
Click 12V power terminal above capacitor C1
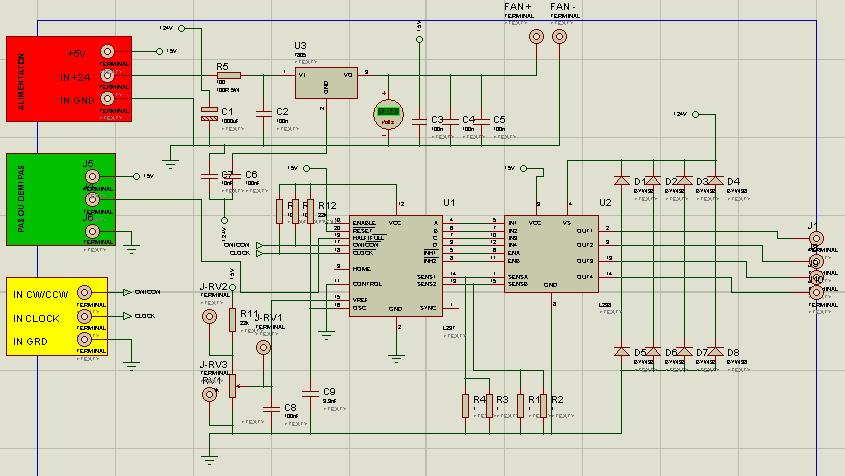pos(182,29)
